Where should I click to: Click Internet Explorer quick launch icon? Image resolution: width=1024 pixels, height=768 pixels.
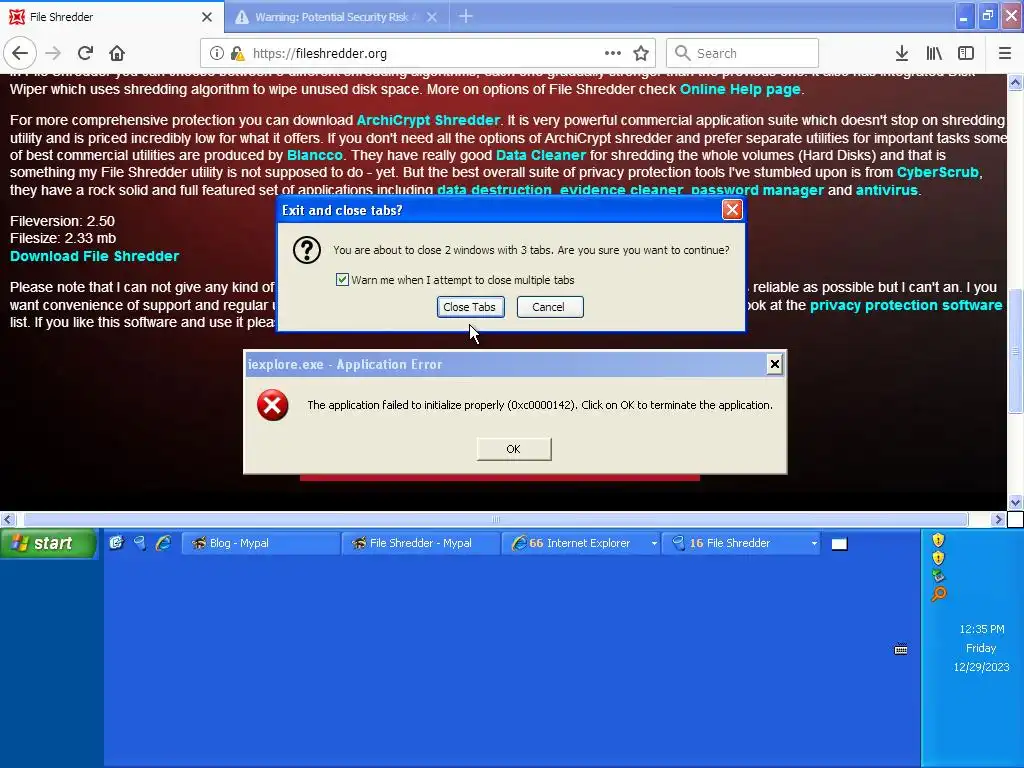[163, 543]
